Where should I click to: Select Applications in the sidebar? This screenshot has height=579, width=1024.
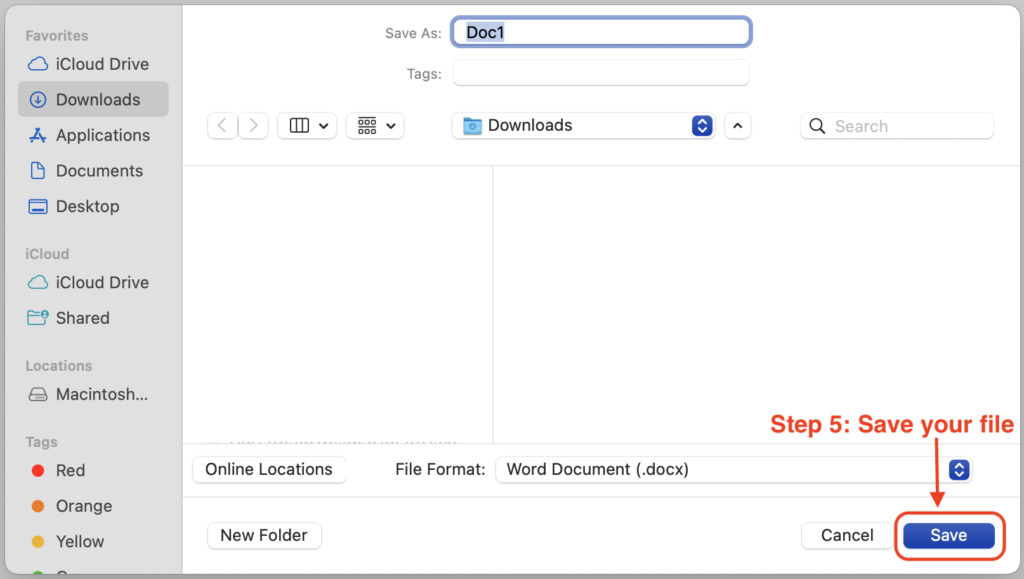pos(102,135)
